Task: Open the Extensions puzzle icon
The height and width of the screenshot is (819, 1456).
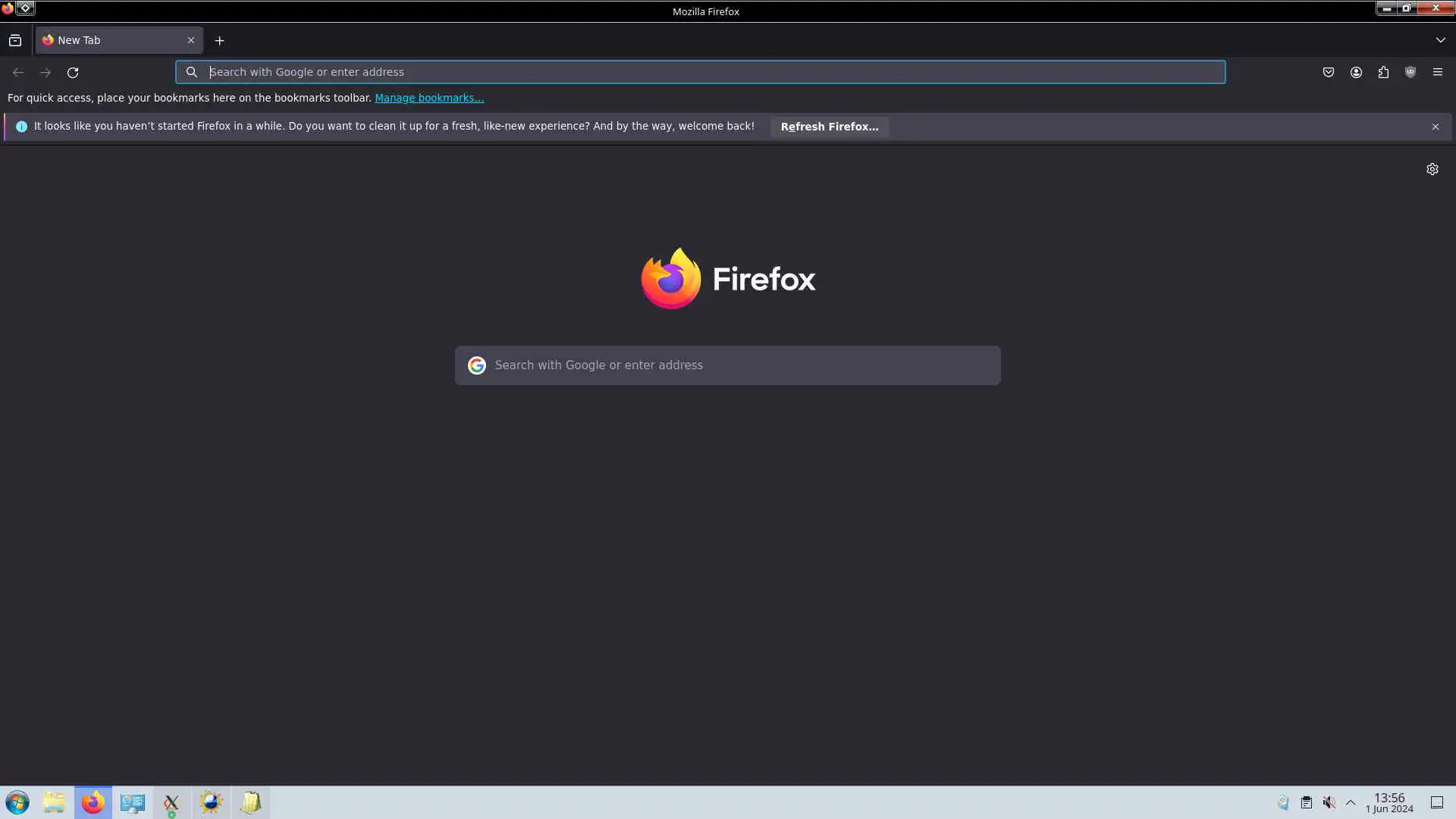Action: [x=1383, y=72]
